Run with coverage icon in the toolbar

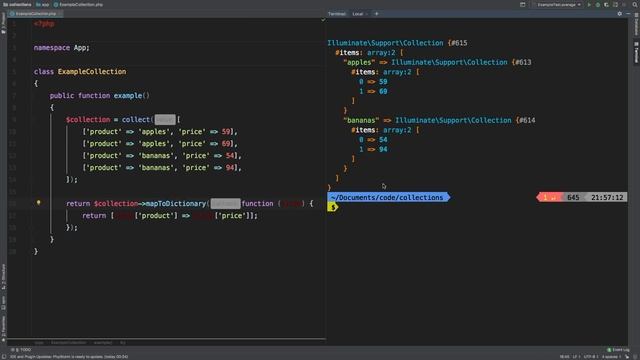[606, 4]
